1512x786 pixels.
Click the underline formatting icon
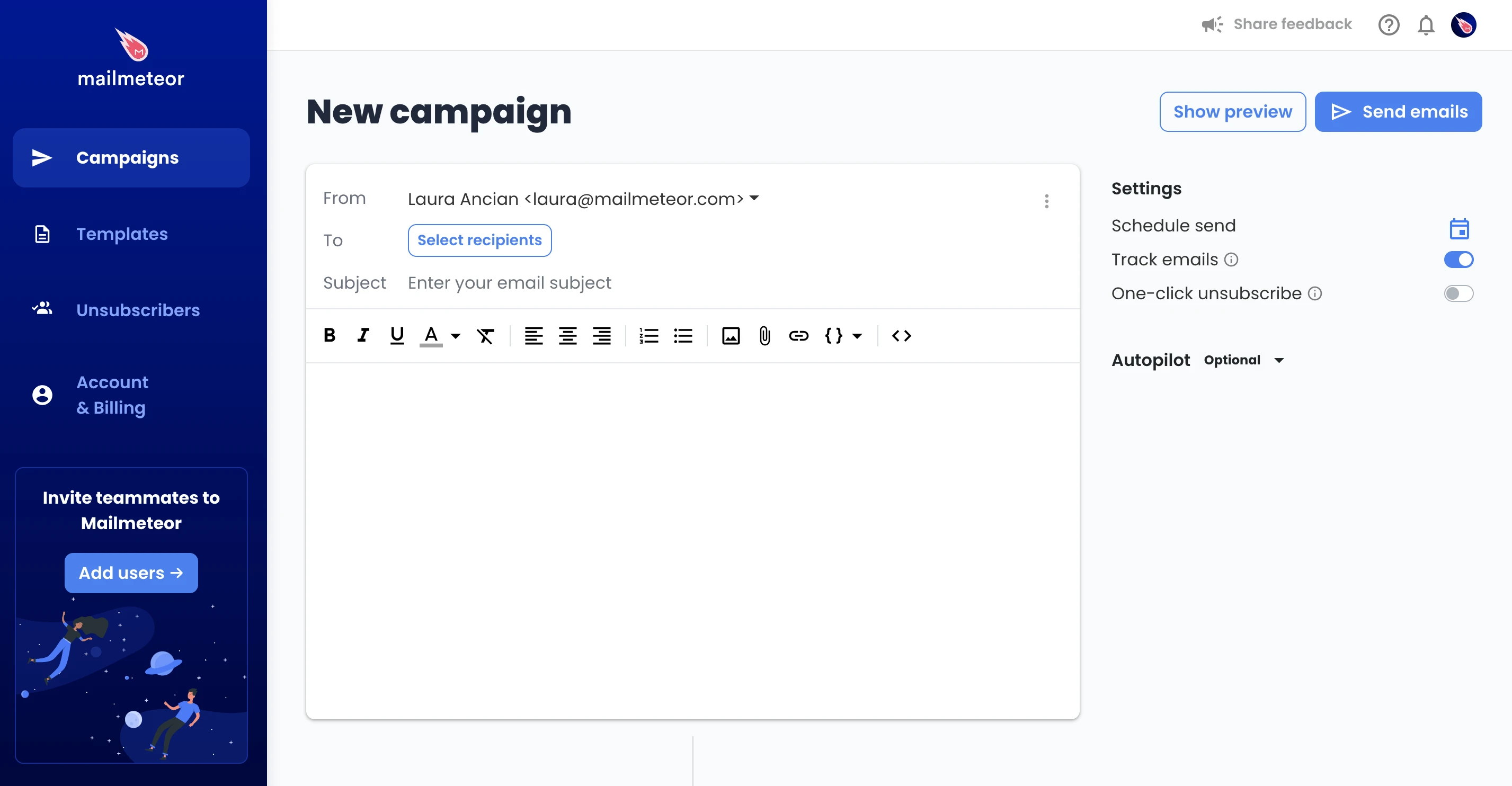coord(397,335)
